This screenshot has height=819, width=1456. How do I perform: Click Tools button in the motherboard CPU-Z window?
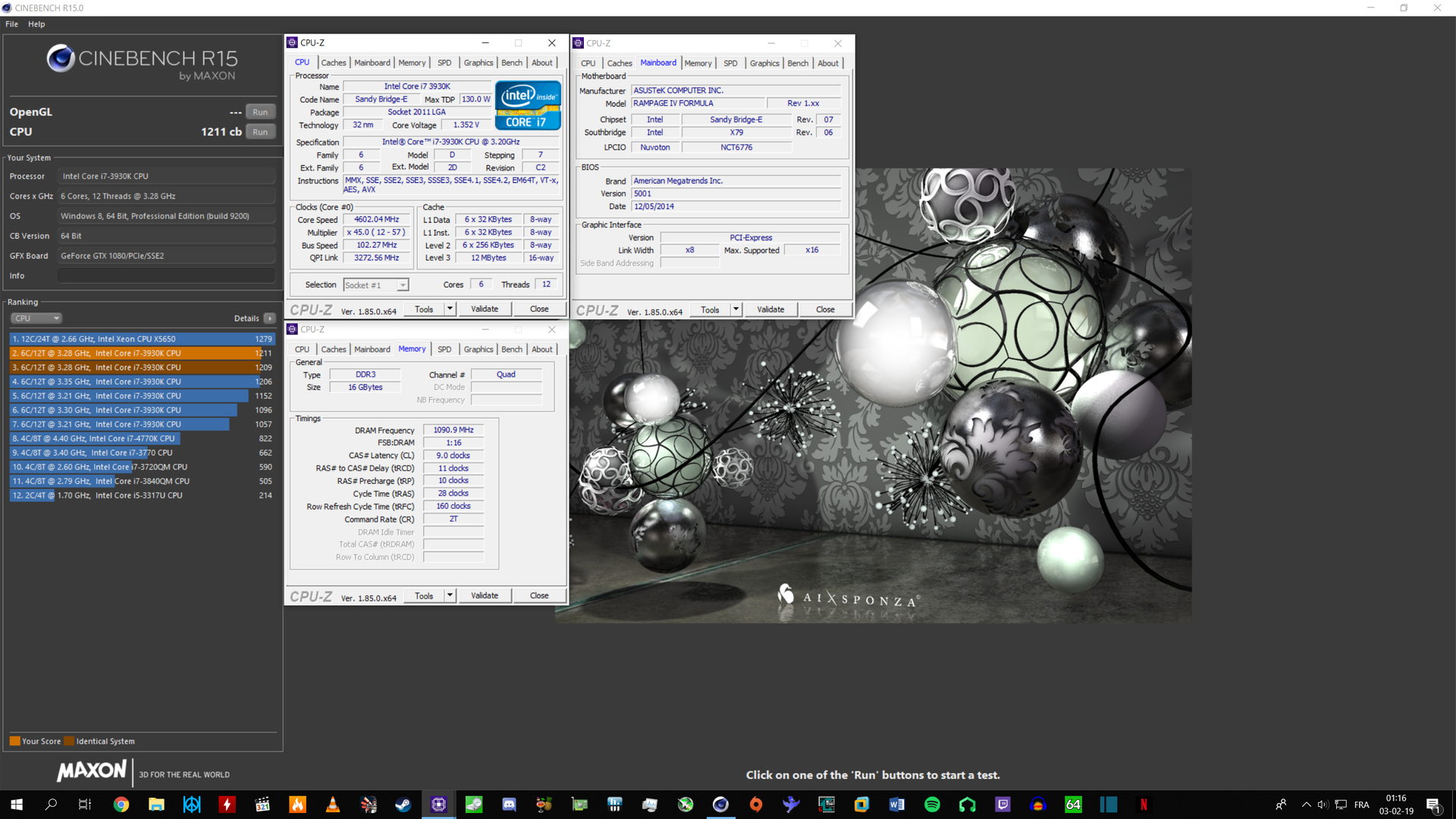pyautogui.click(x=710, y=310)
